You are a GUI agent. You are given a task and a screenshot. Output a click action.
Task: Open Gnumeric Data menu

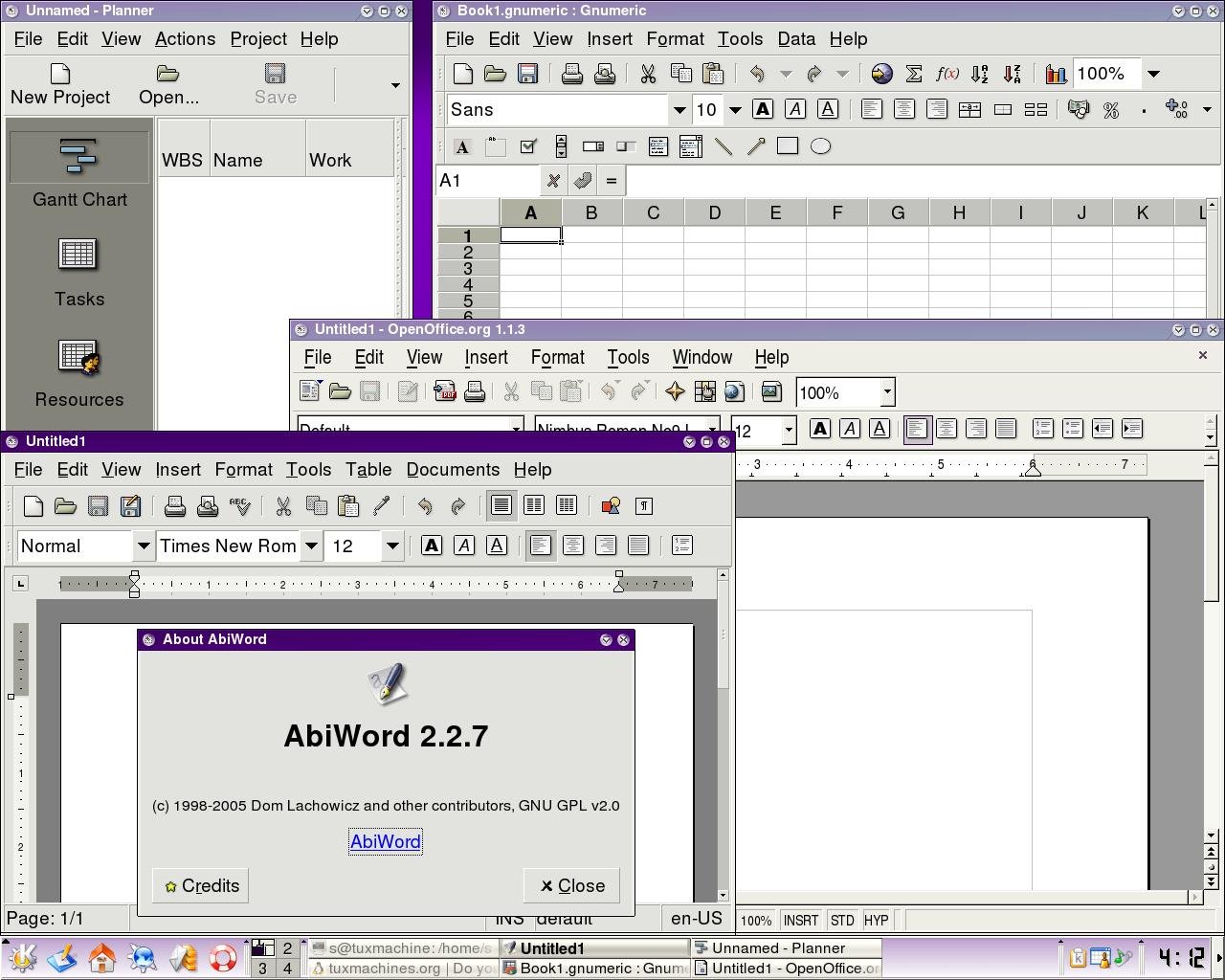click(x=796, y=39)
